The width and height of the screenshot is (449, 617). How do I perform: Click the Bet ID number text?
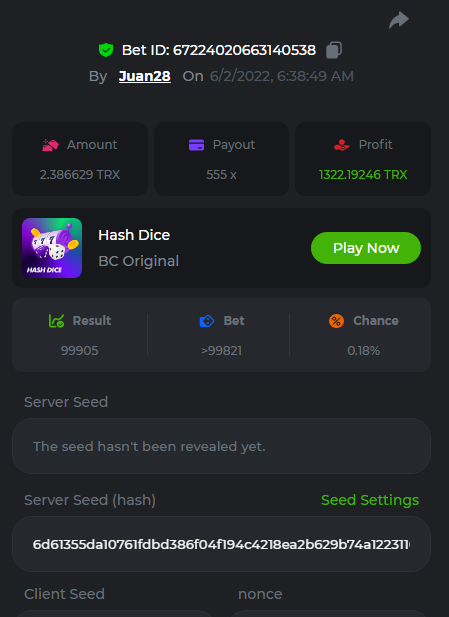pos(244,50)
